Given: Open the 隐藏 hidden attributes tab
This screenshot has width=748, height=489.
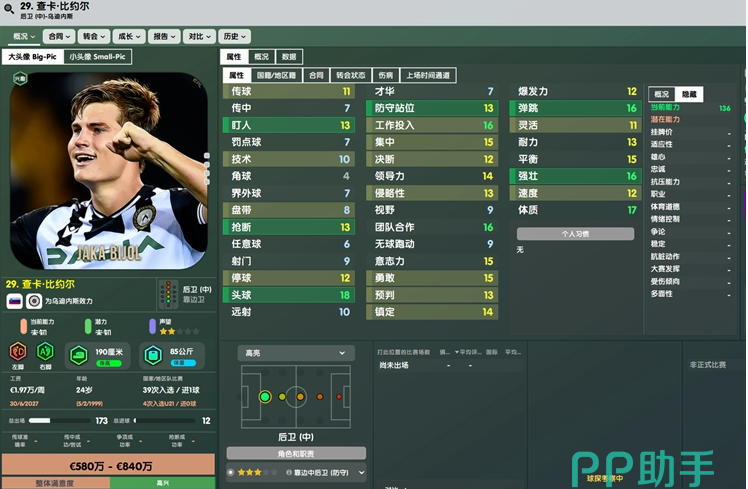Looking at the screenshot, I should tap(689, 94).
